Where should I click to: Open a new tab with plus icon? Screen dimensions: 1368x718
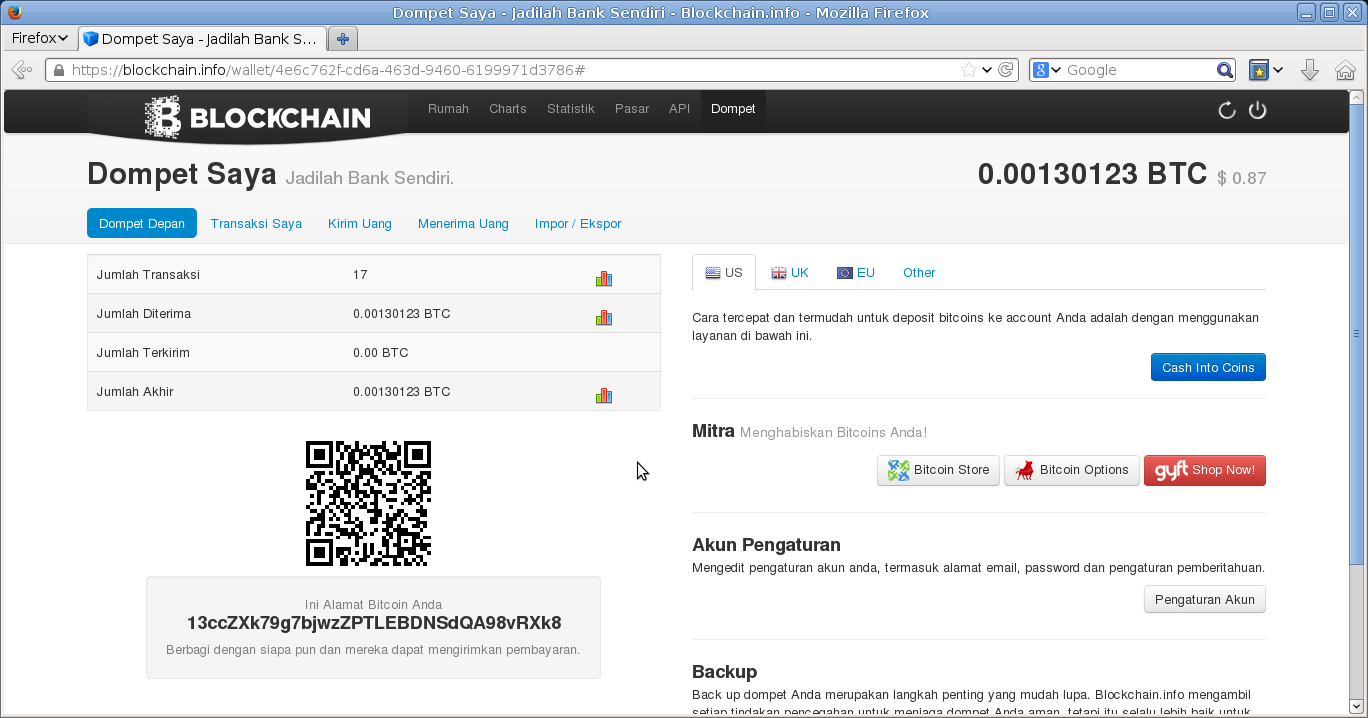(342, 39)
